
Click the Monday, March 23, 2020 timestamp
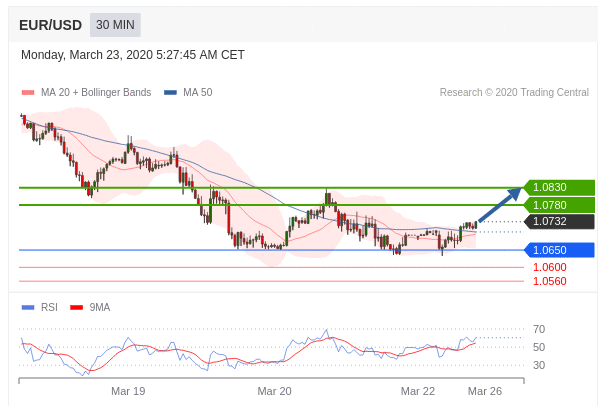click(x=133, y=55)
